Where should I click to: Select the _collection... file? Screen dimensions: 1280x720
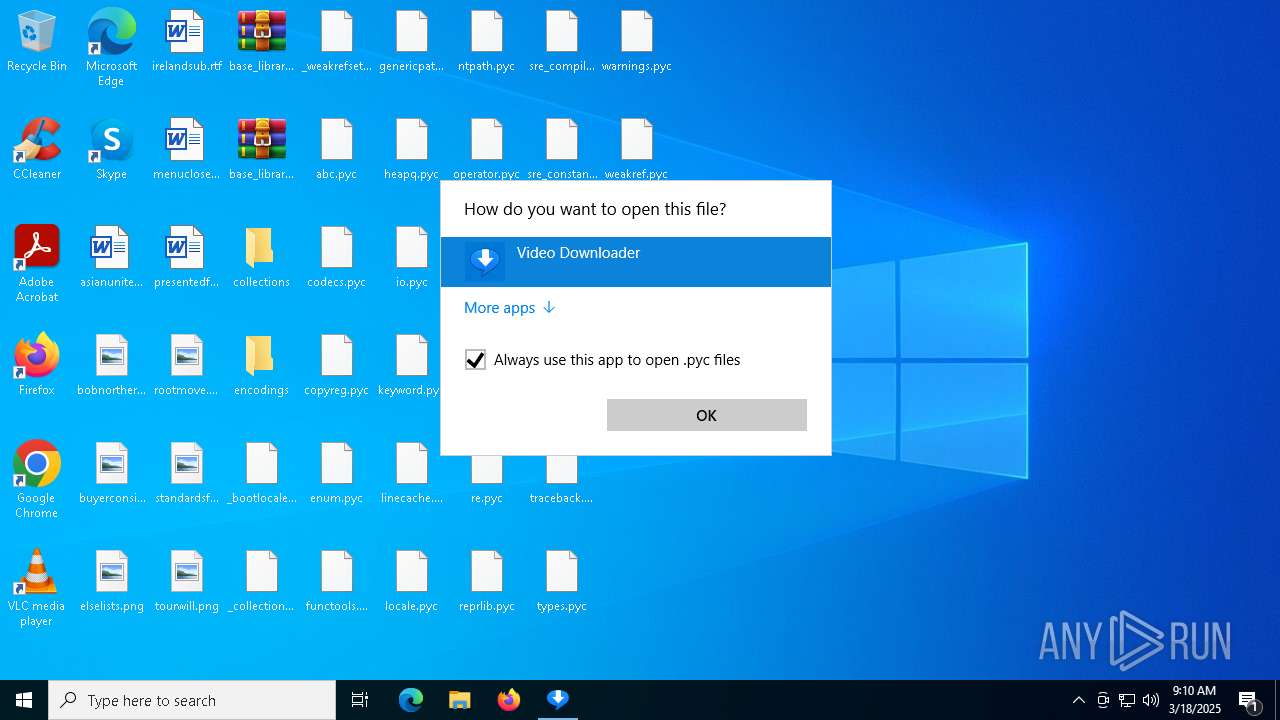pyautogui.click(x=262, y=582)
